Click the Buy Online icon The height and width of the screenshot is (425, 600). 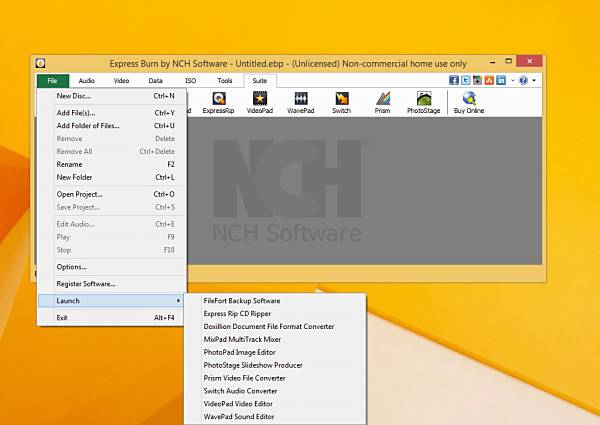[469, 103]
